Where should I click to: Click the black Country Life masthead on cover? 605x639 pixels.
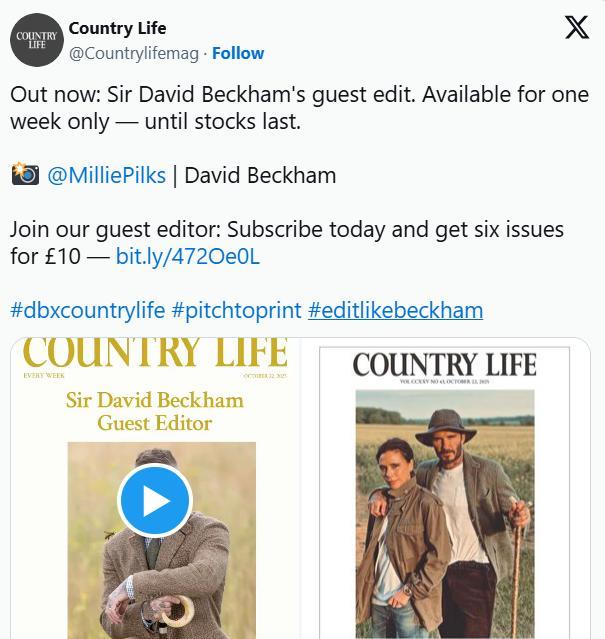click(x=445, y=364)
